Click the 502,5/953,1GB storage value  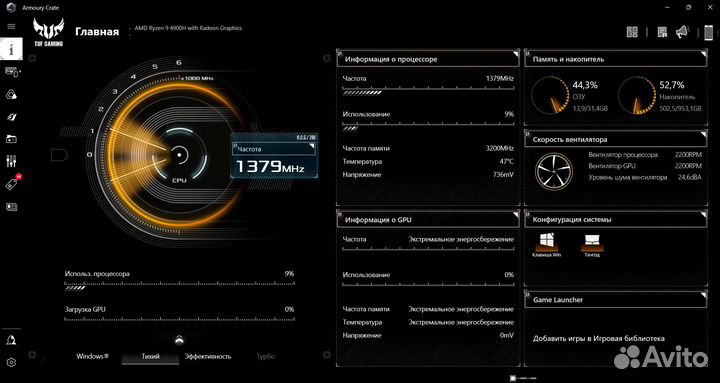point(681,109)
